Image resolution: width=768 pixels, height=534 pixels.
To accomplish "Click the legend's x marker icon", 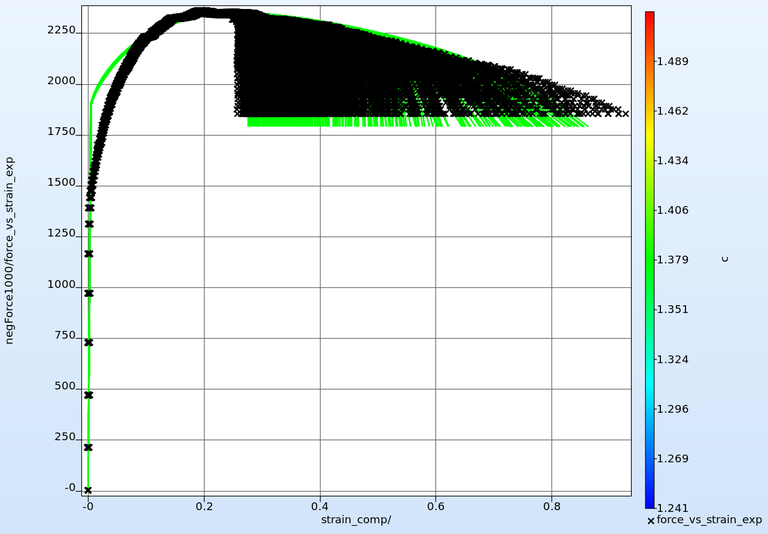I will [x=651, y=521].
